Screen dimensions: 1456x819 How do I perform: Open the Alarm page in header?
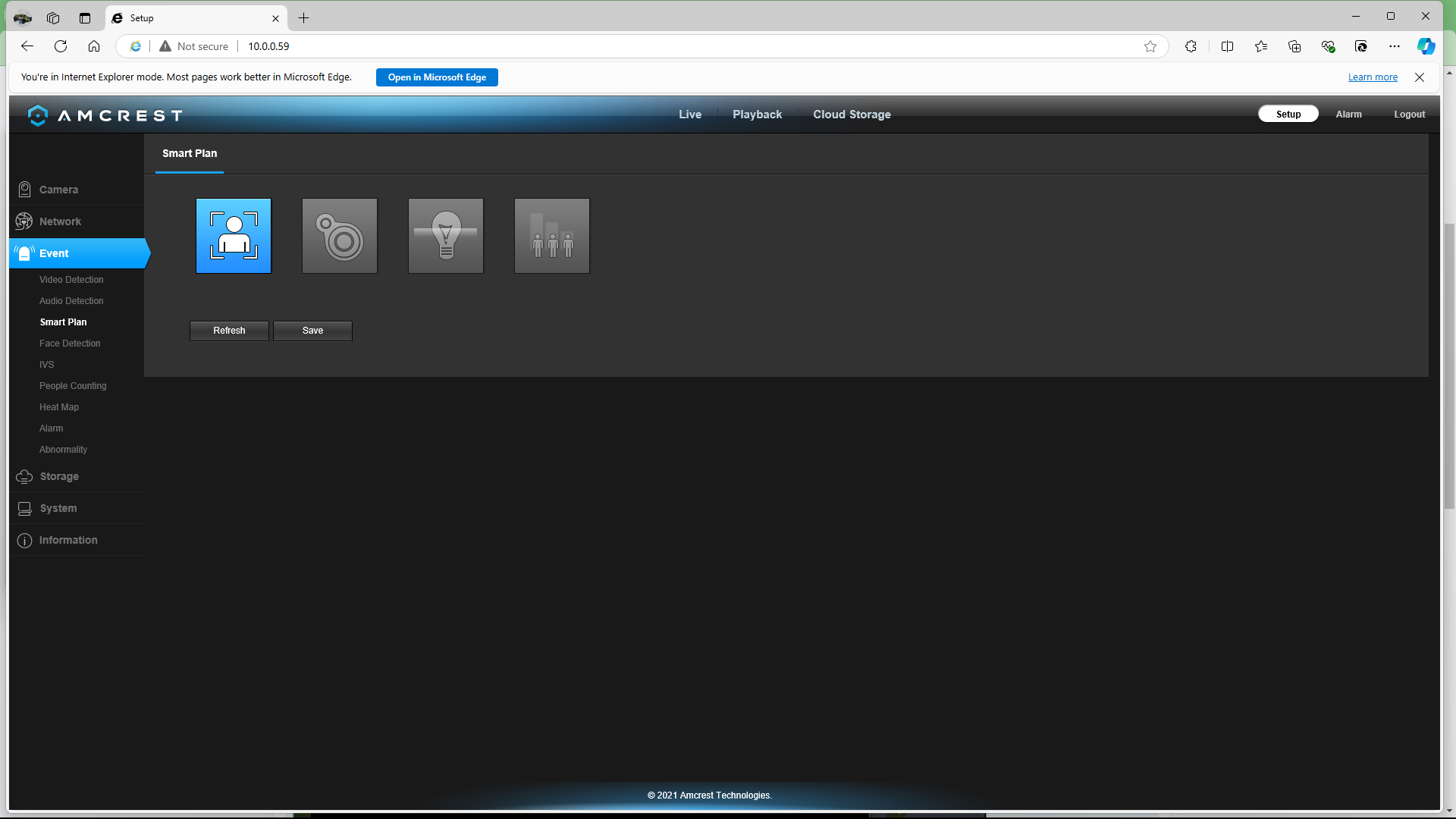(x=1348, y=115)
